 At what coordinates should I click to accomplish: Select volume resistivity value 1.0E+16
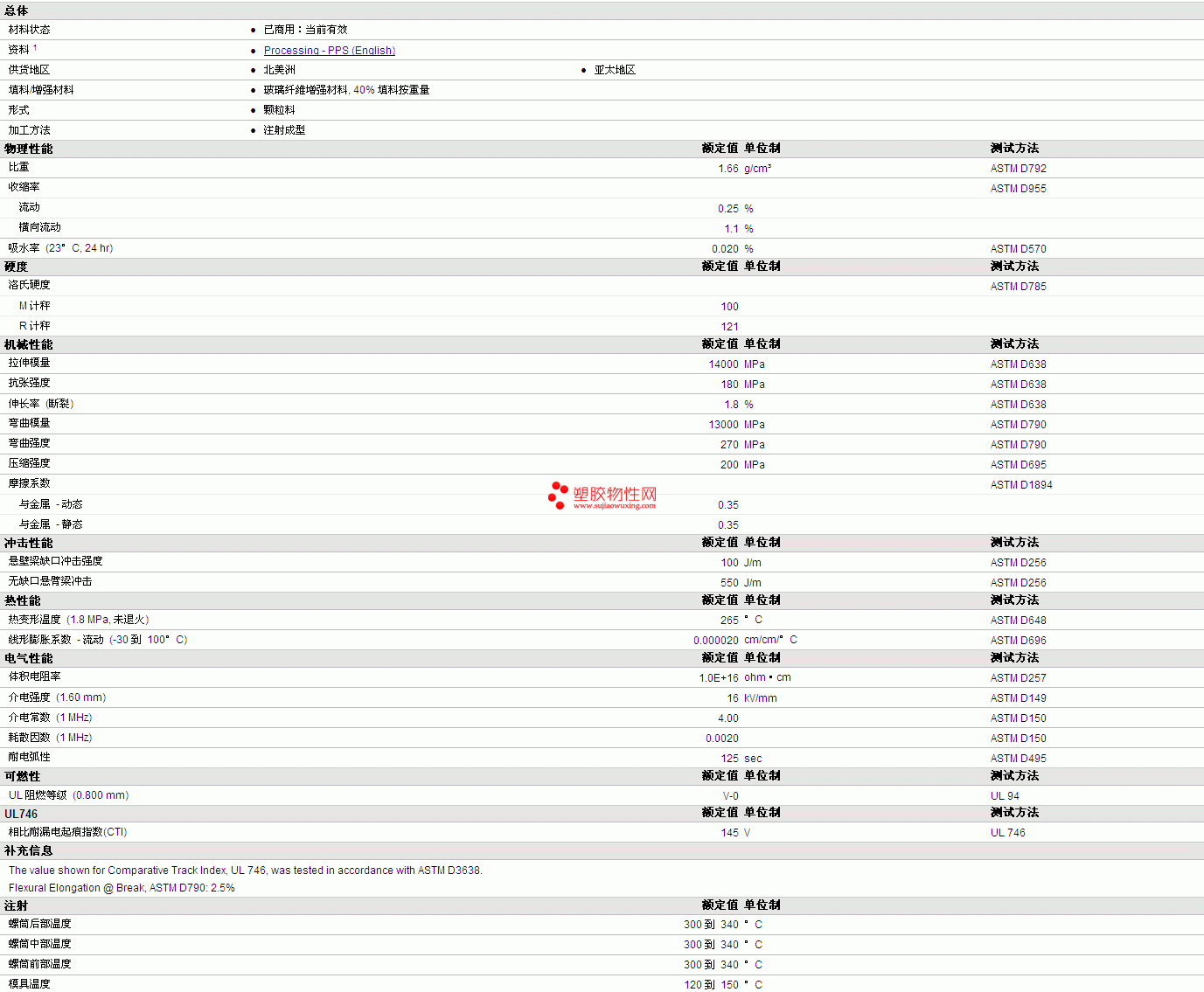click(x=719, y=678)
